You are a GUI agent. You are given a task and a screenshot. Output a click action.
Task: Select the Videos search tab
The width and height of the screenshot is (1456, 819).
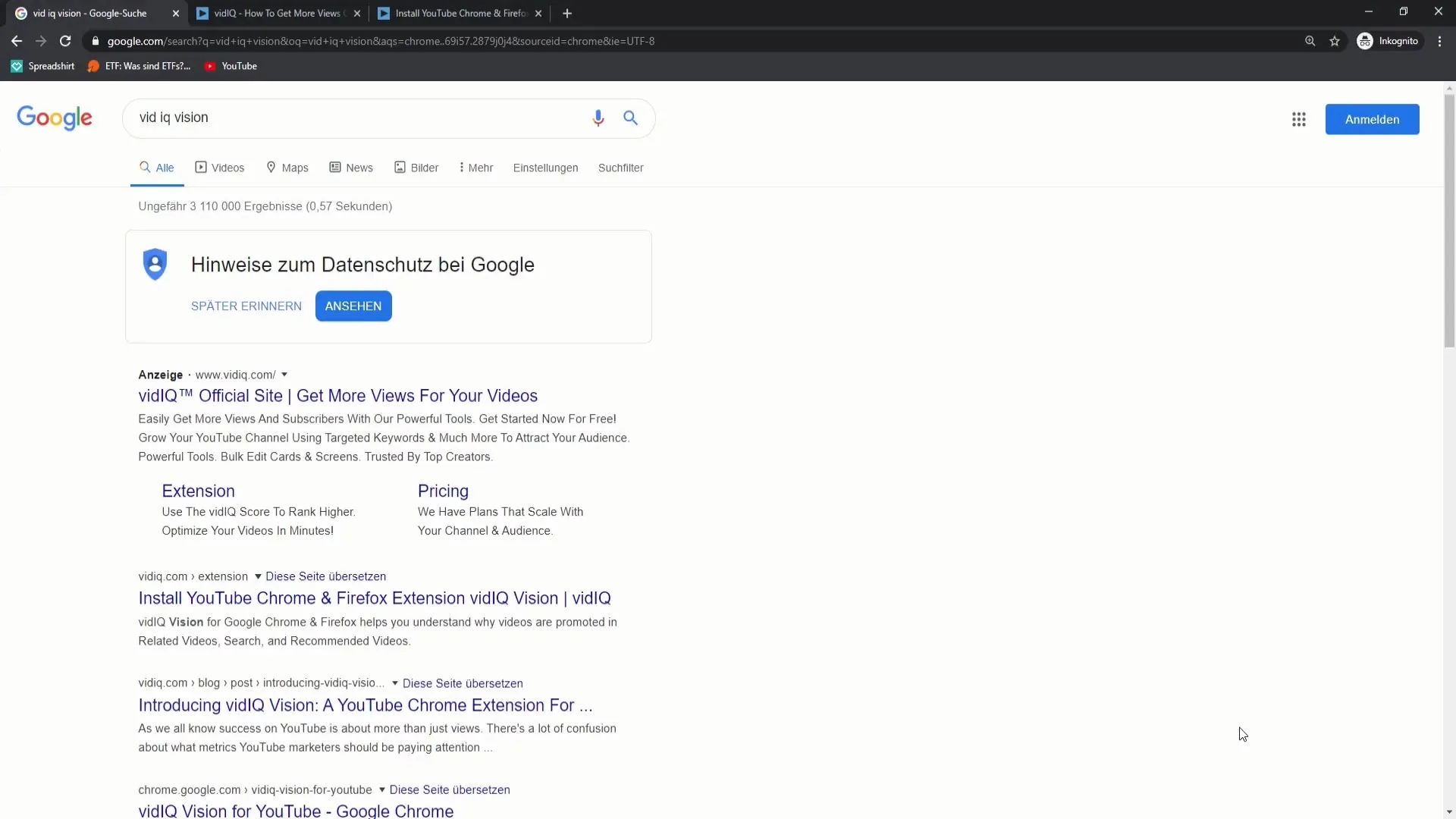point(220,168)
